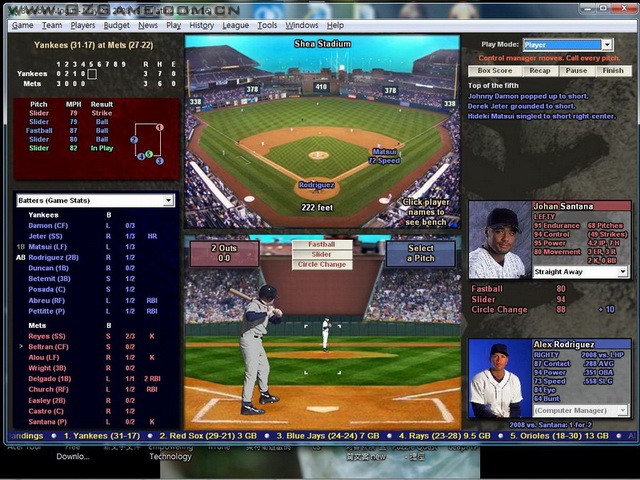Click 'Johnny Damon popped up' line
Image resolution: width=640 pixels, height=480 pixels.
pyautogui.click(x=528, y=96)
